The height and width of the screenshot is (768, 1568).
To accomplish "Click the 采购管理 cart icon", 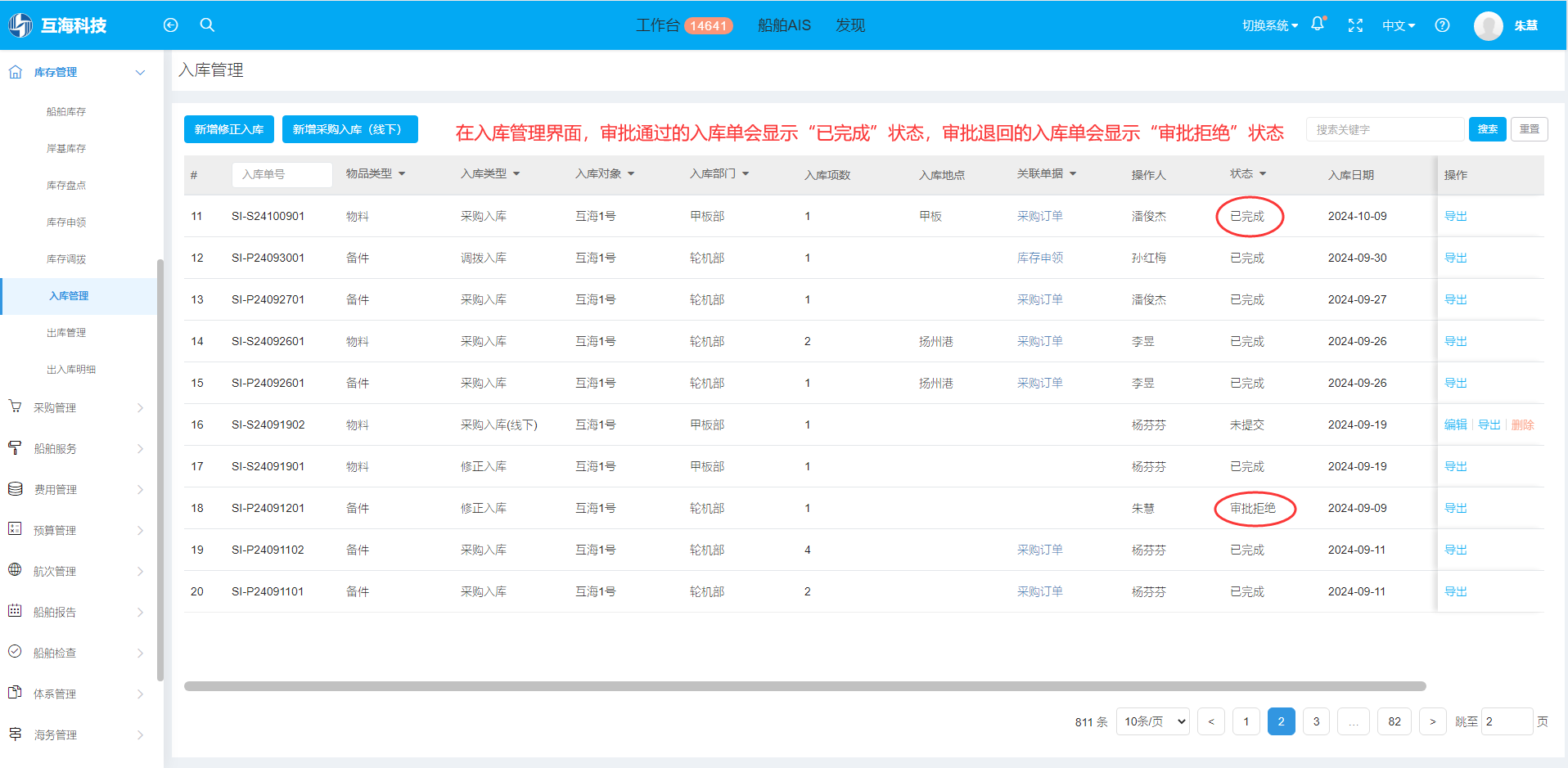I will [15, 406].
